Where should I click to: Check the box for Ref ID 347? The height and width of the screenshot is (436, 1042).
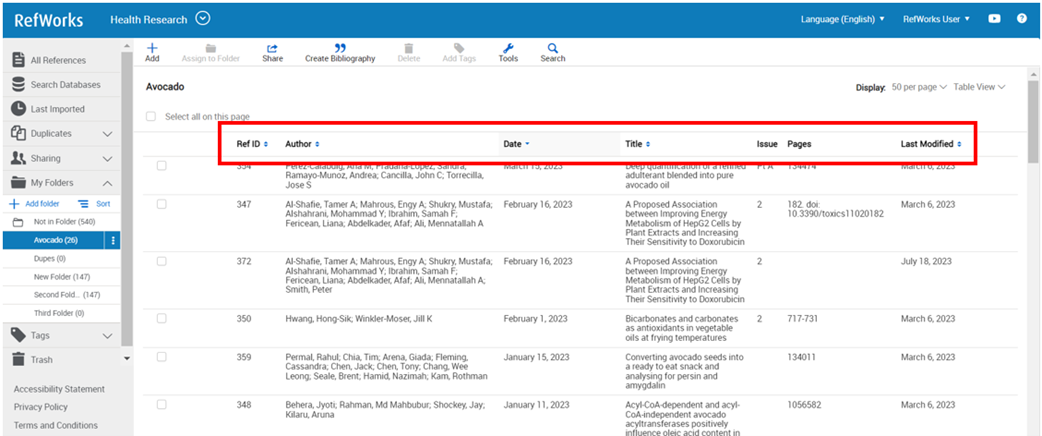(x=161, y=205)
